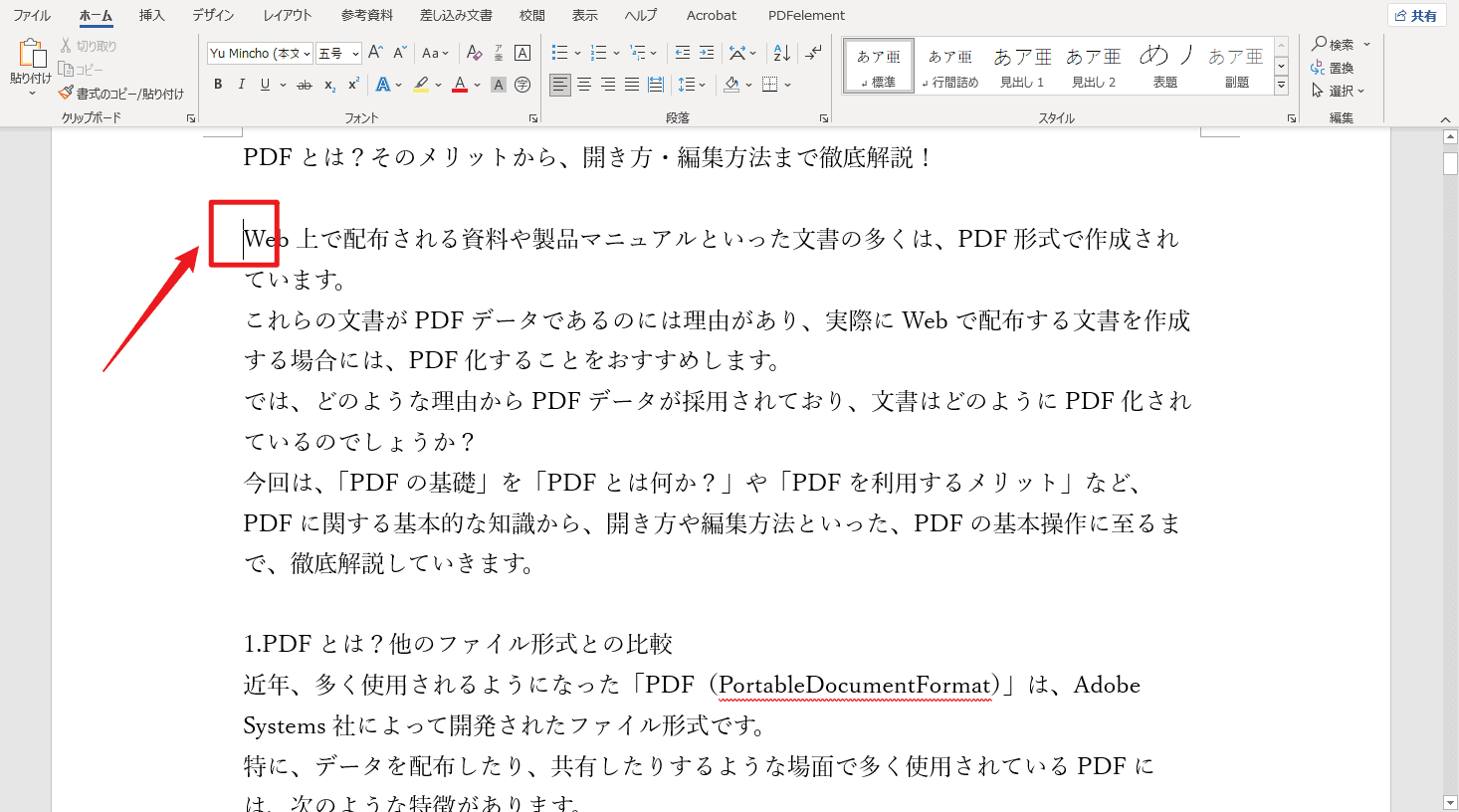Toggle bold formatting
1459x812 pixels.
click(218, 85)
